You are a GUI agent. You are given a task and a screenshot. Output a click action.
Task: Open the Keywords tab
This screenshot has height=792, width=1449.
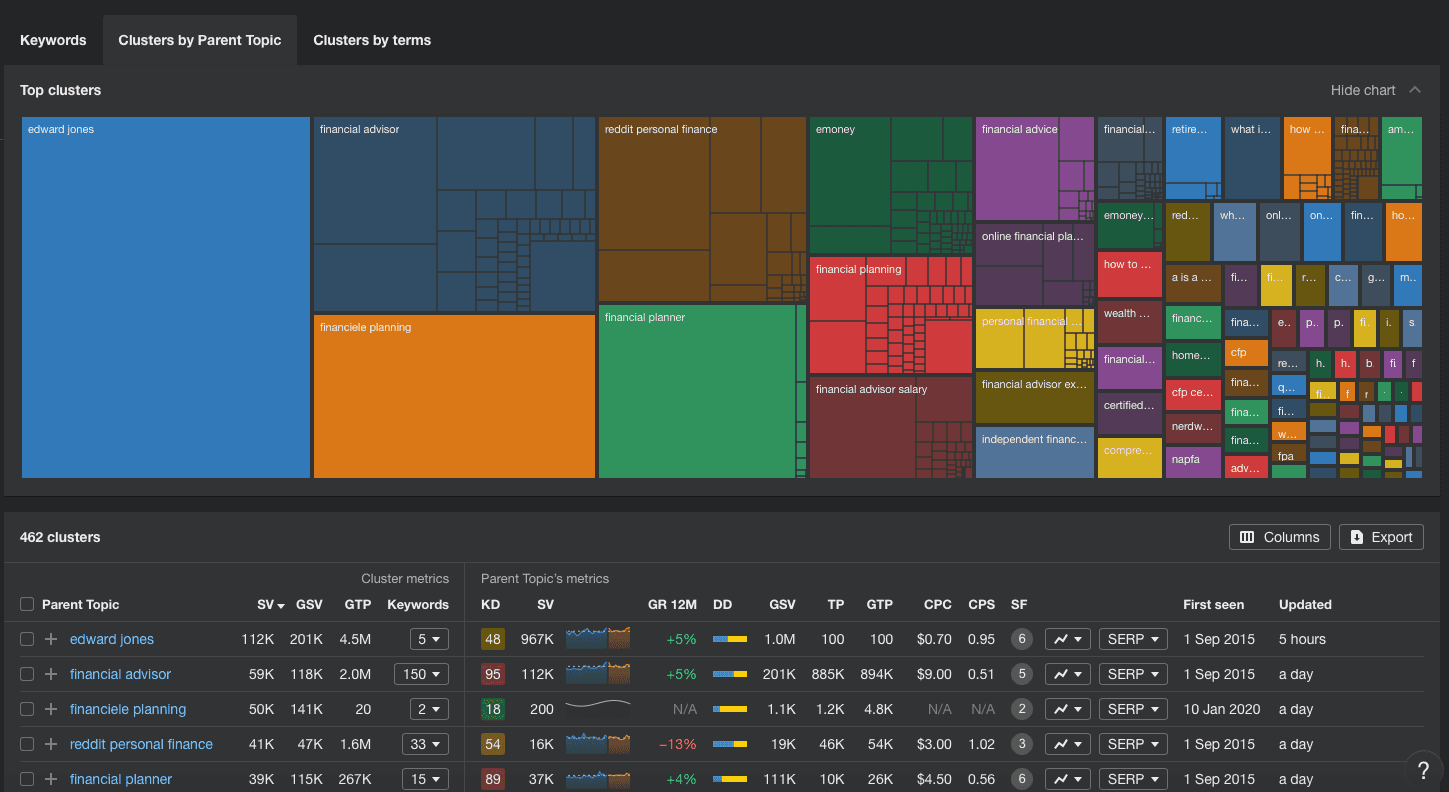pos(53,41)
